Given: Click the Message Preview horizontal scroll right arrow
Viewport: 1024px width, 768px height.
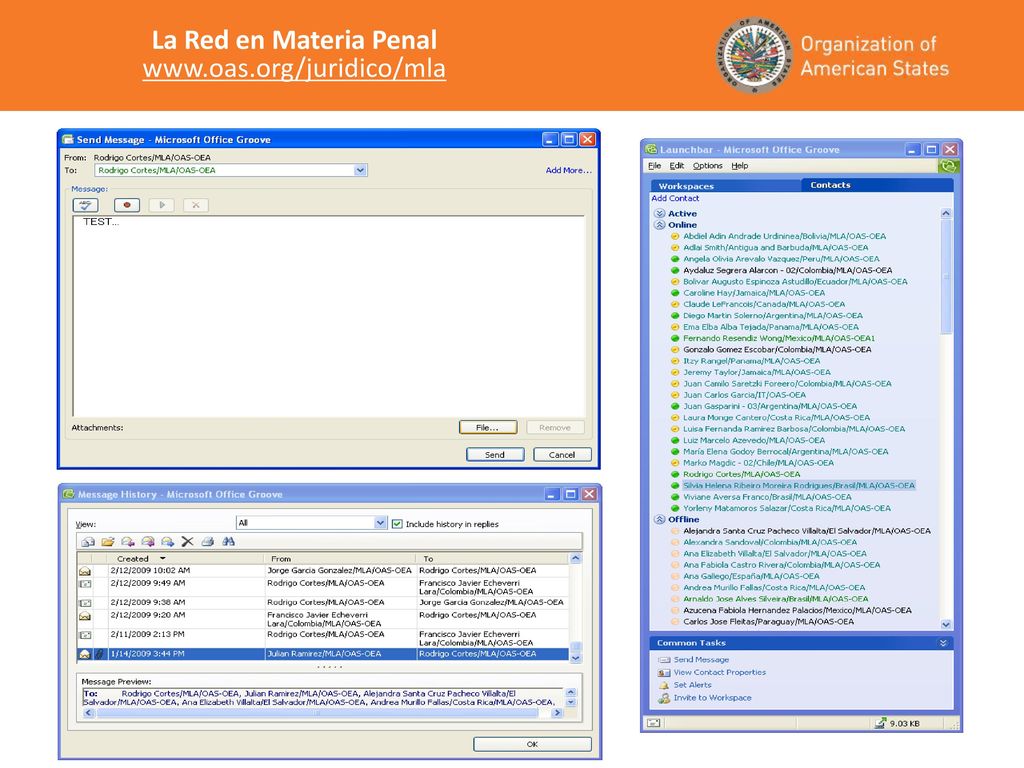Looking at the screenshot, I should click(557, 713).
